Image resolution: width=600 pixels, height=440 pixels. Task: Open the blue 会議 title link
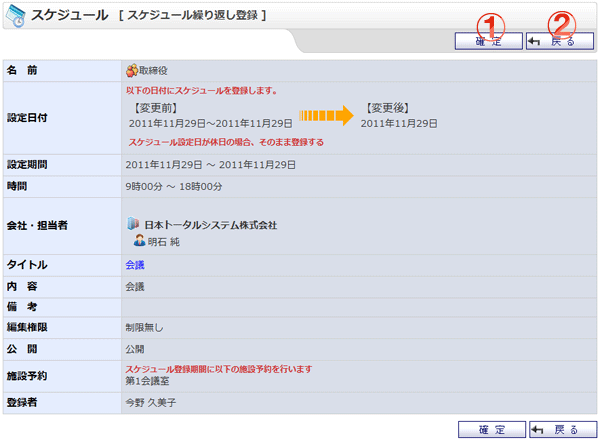[x=135, y=265]
